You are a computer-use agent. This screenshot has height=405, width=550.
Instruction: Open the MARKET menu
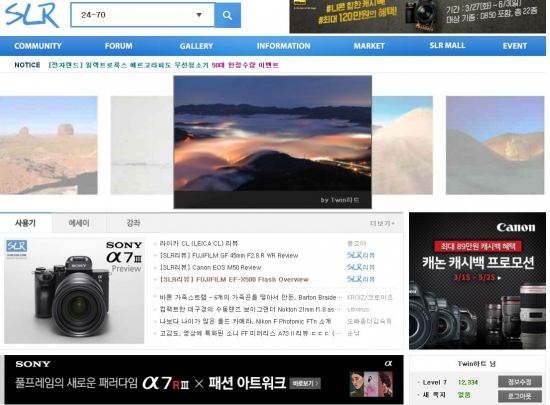point(369,46)
